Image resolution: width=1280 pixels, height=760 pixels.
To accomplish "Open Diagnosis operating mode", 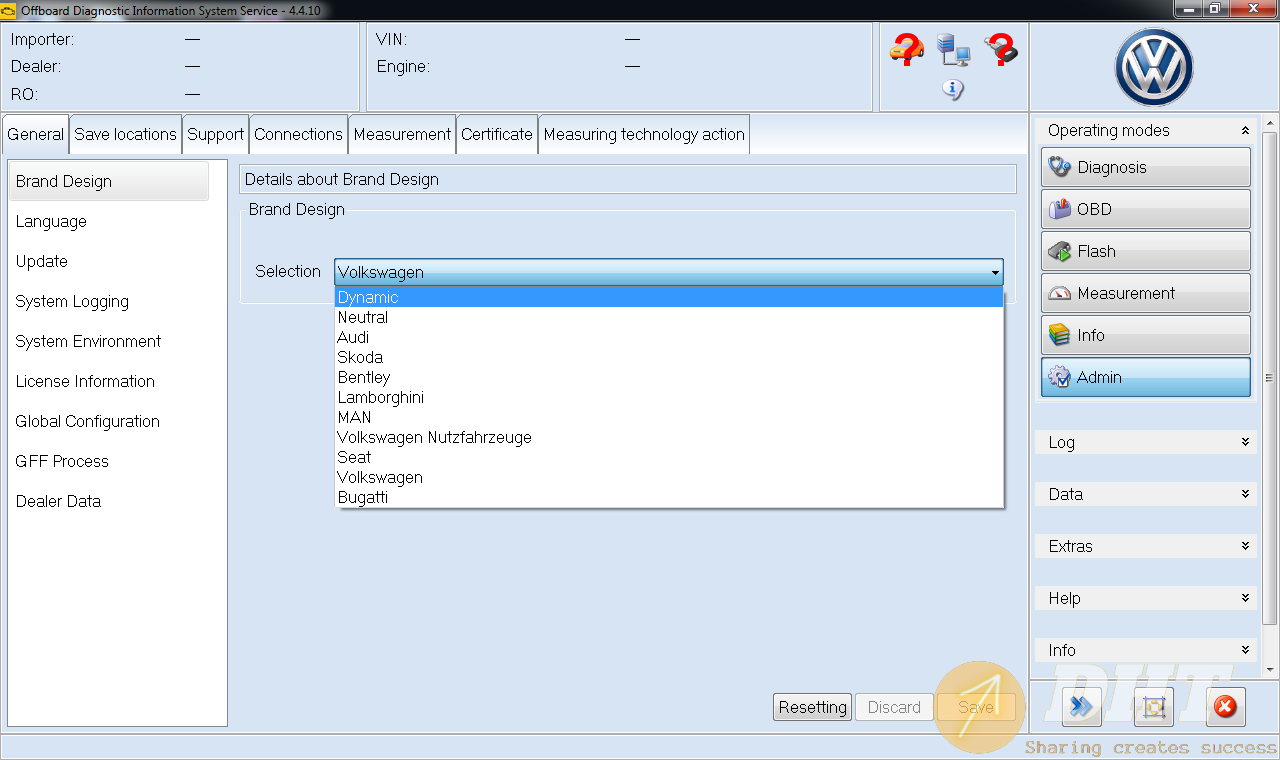I will (1146, 167).
